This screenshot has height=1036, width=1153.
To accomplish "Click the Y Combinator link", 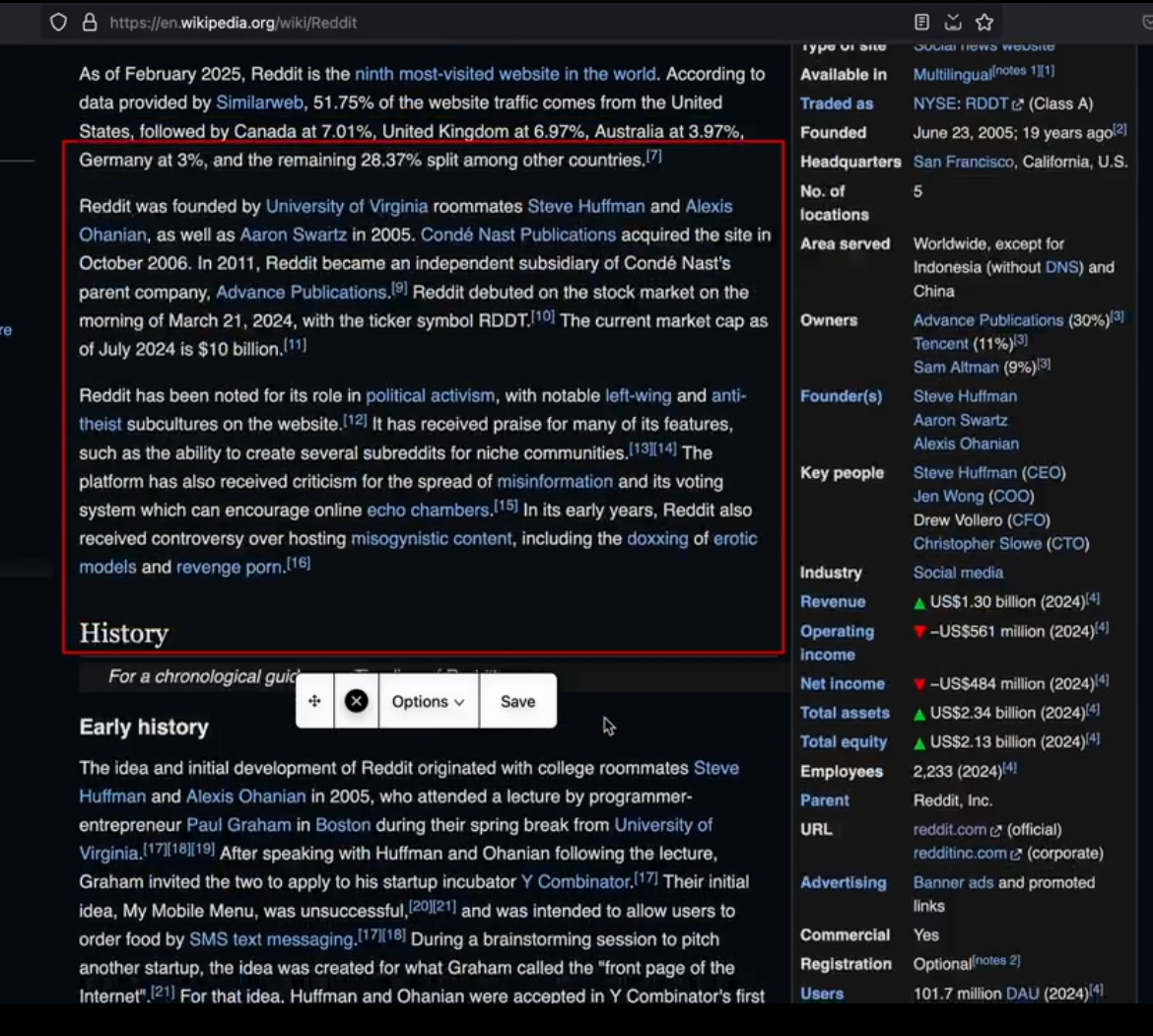I will point(576,881).
